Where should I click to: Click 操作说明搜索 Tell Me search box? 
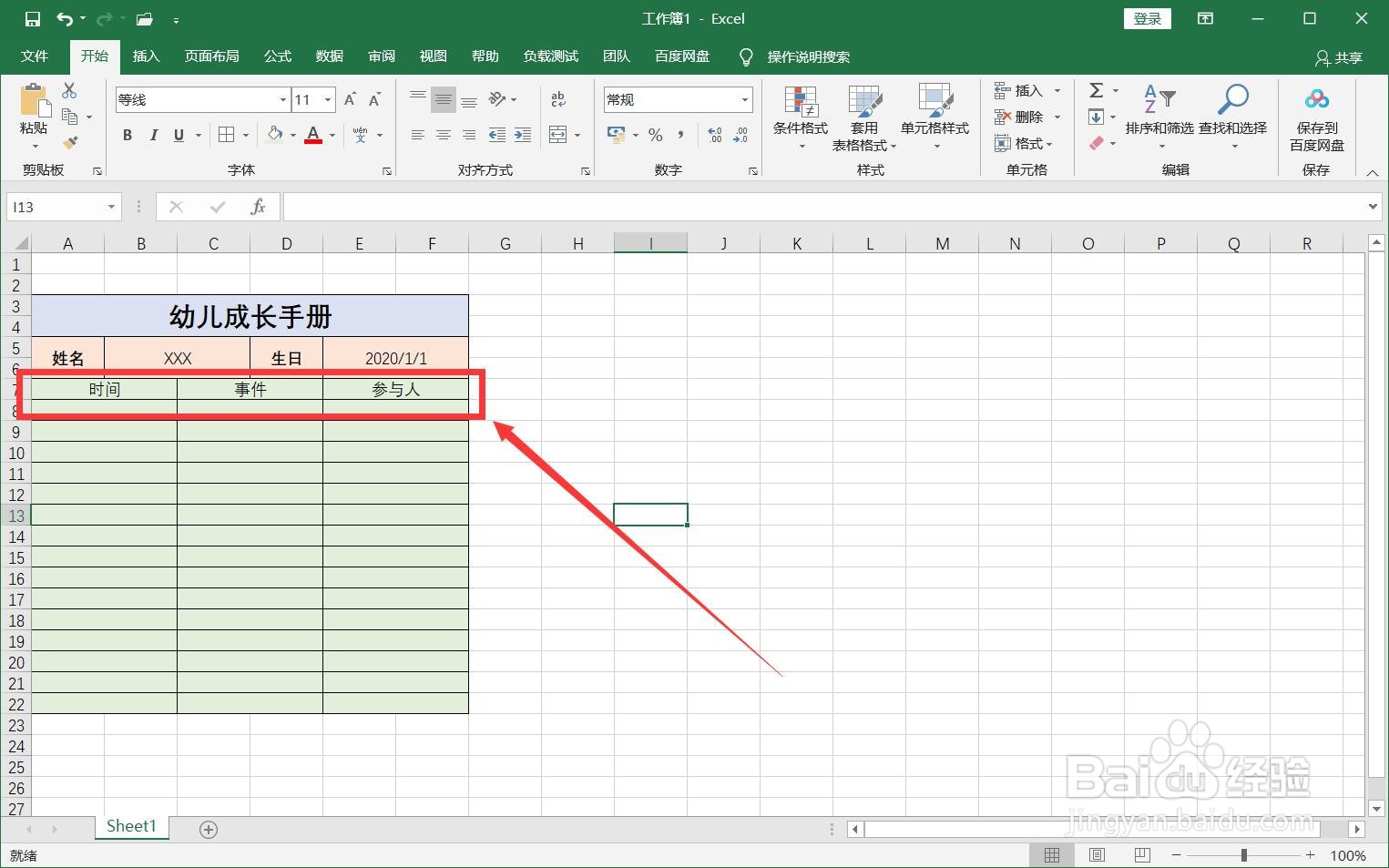pos(808,56)
